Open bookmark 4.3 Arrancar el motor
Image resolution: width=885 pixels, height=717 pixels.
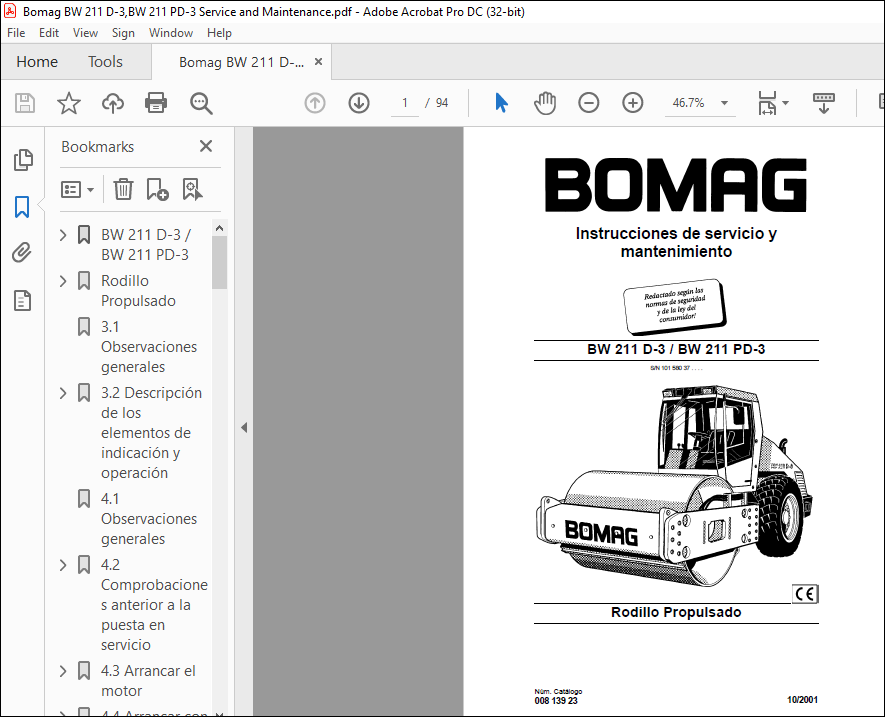(x=148, y=681)
